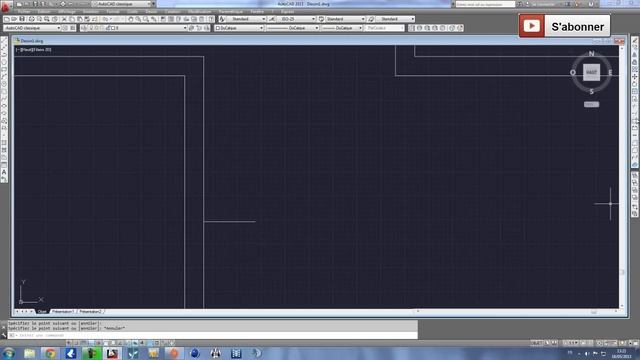This screenshot has width=640, height=360.
Task: Open the File Explorer folder on taskbar
Action: [x=29, y=353]
